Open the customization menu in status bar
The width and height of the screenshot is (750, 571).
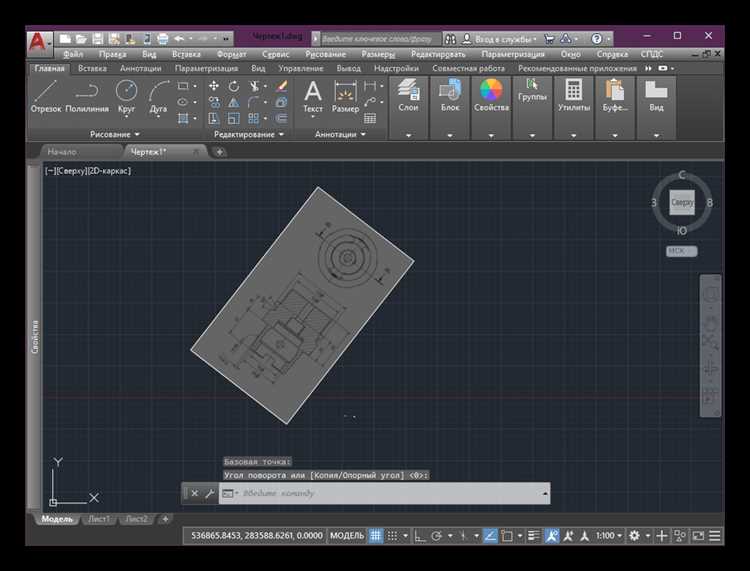click(715, 536)
